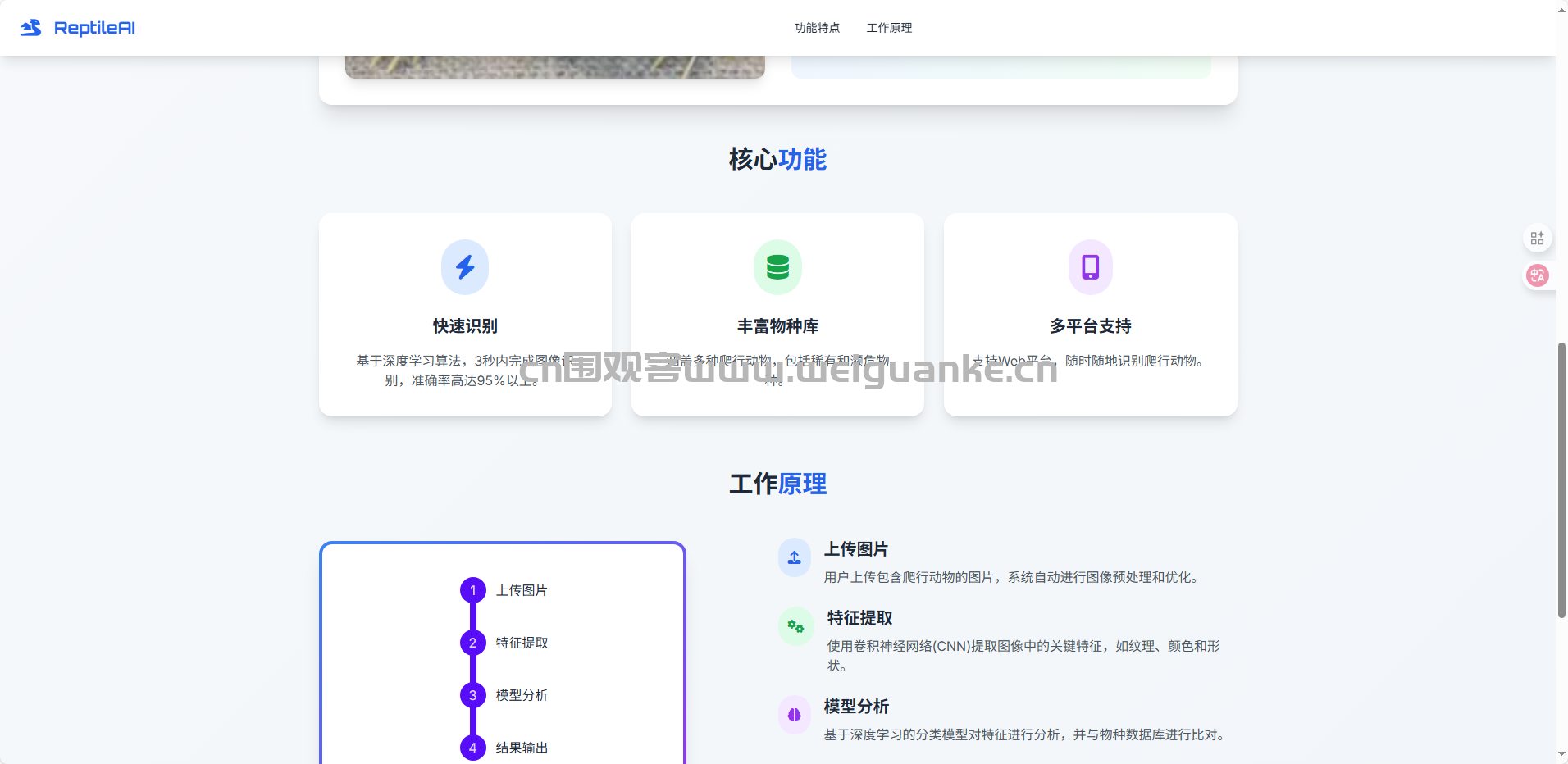Click the ReptileAI lizard logo icon
The image size is (1568, 764).
pos(31,28)
